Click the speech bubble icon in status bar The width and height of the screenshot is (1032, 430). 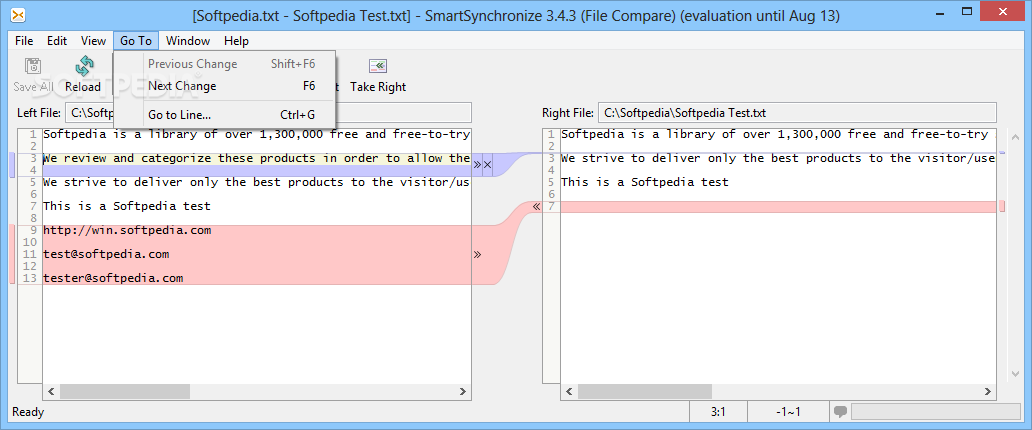840,412
